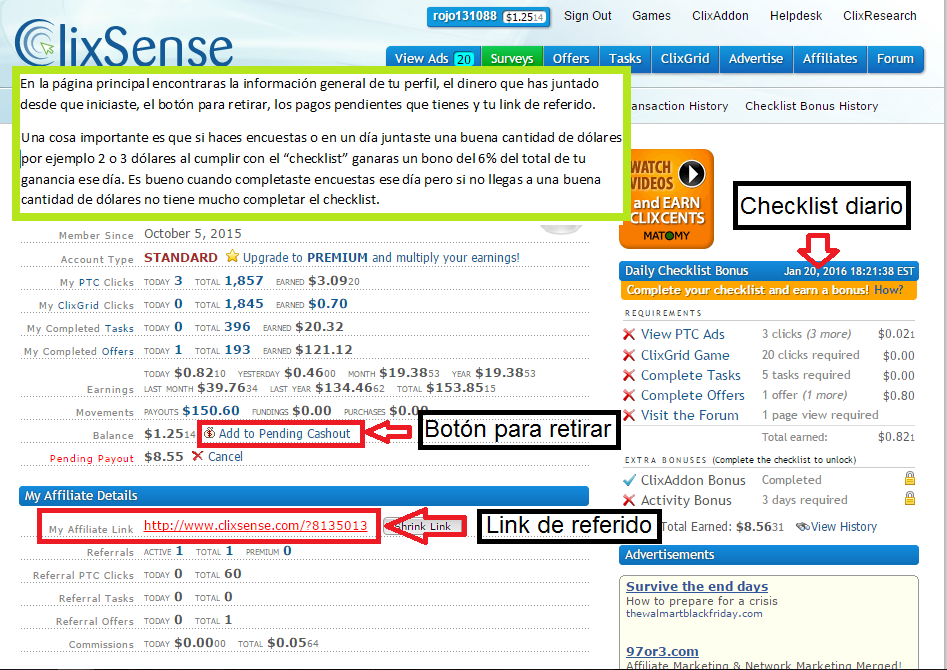This screenshot has width=947, height=670.
Task: Go to the Forum tab
Action: pyautogui.click(x=895, y=59)
